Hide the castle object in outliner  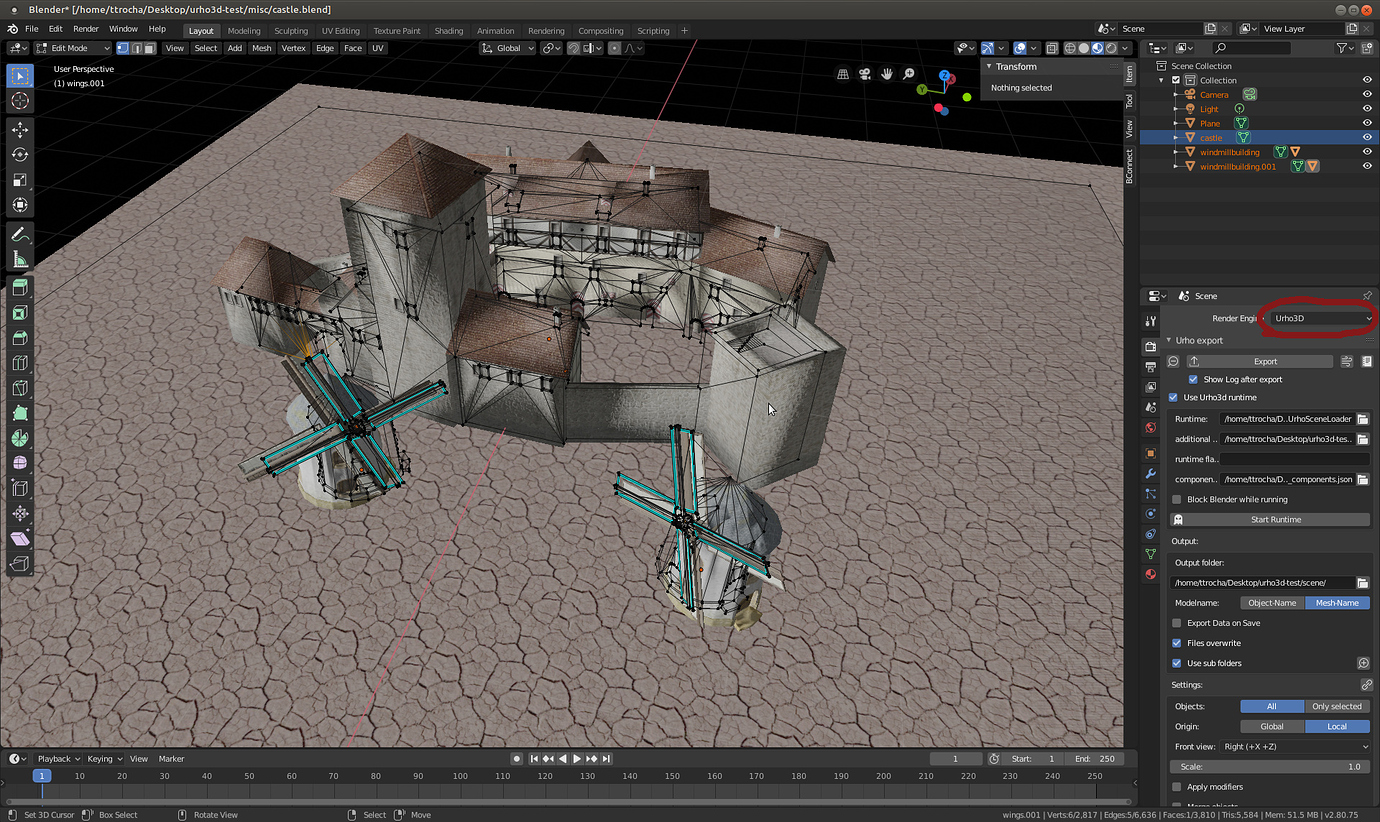[1366, 138]
